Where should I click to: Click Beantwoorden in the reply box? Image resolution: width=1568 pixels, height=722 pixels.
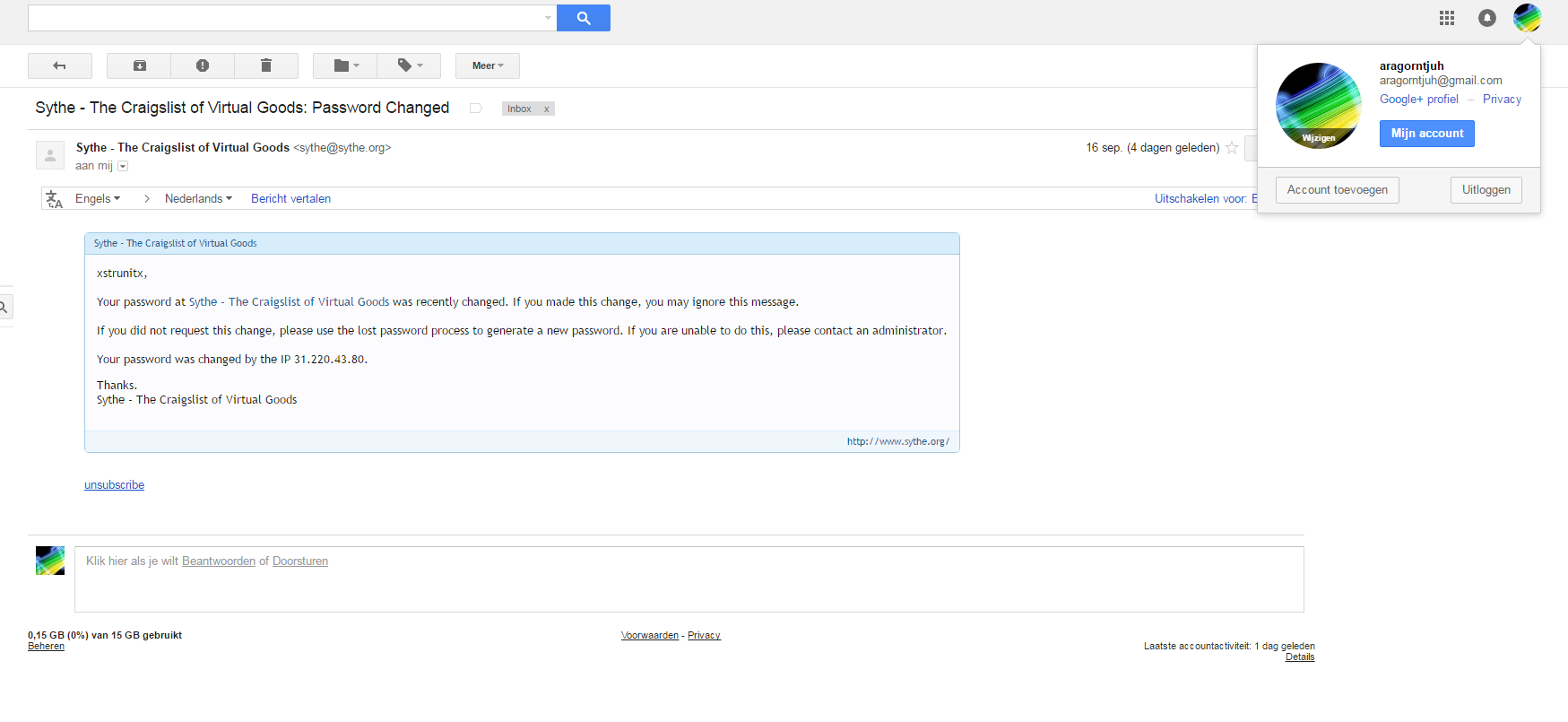coord(219,561)
